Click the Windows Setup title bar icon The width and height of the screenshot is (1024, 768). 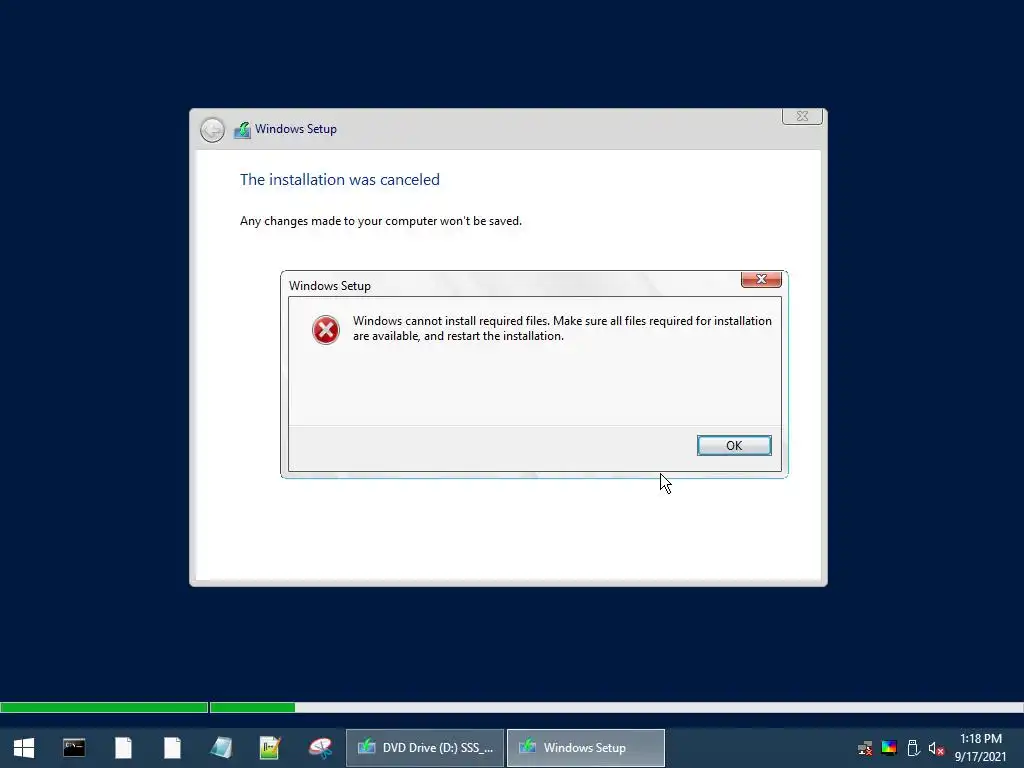[x=242, y=129]
